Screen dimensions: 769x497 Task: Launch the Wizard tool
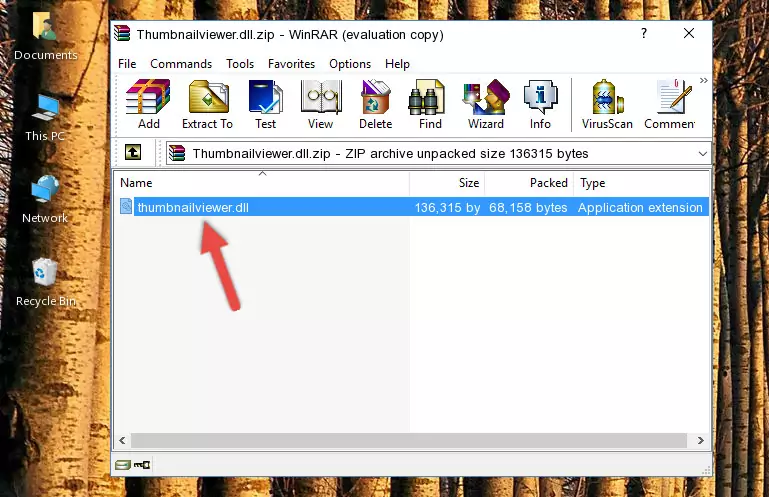(x=486, y=104)
